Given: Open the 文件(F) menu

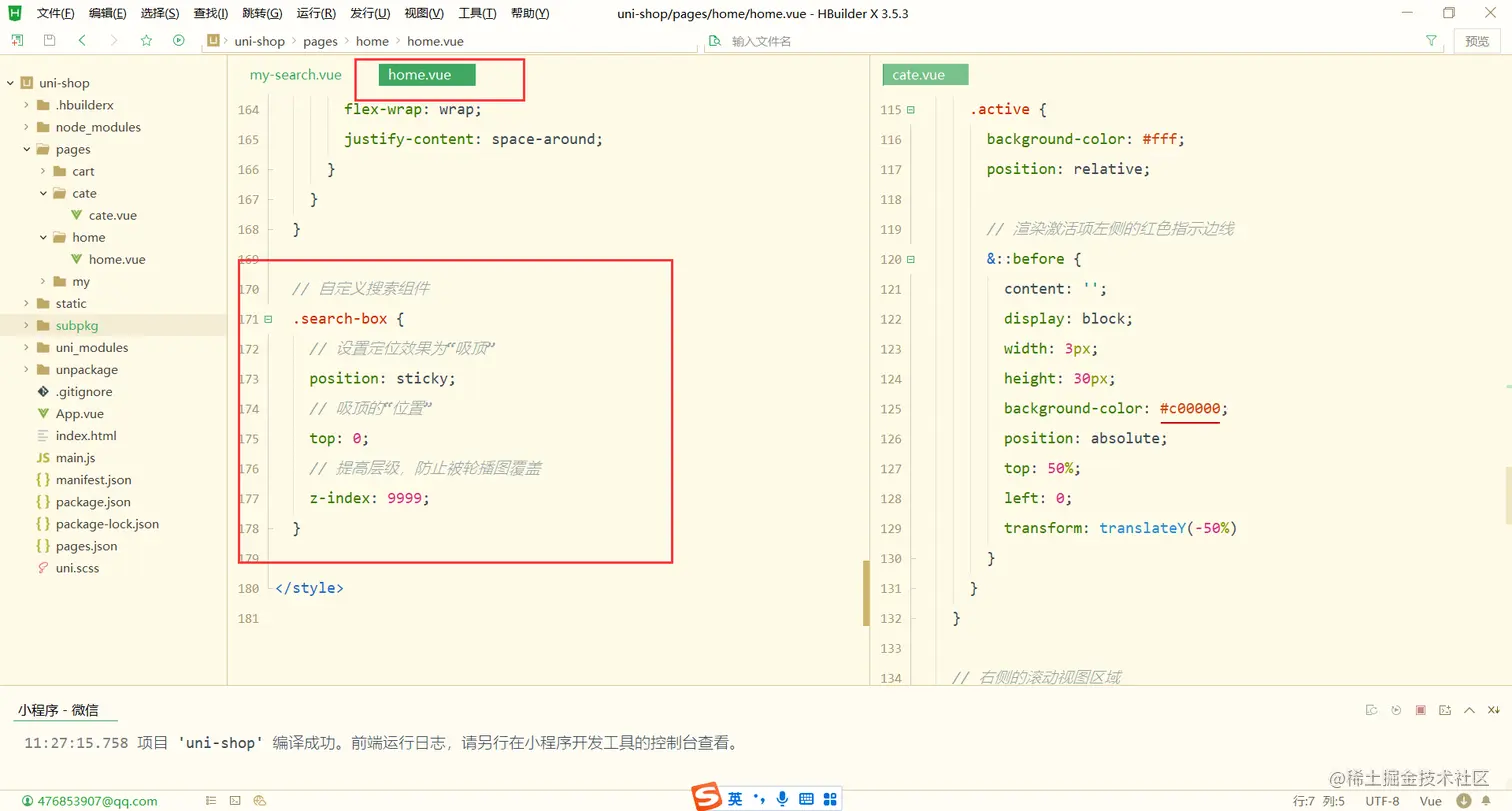Looking at the screenshot, I should pyautogui.click(x=56, y=14).
